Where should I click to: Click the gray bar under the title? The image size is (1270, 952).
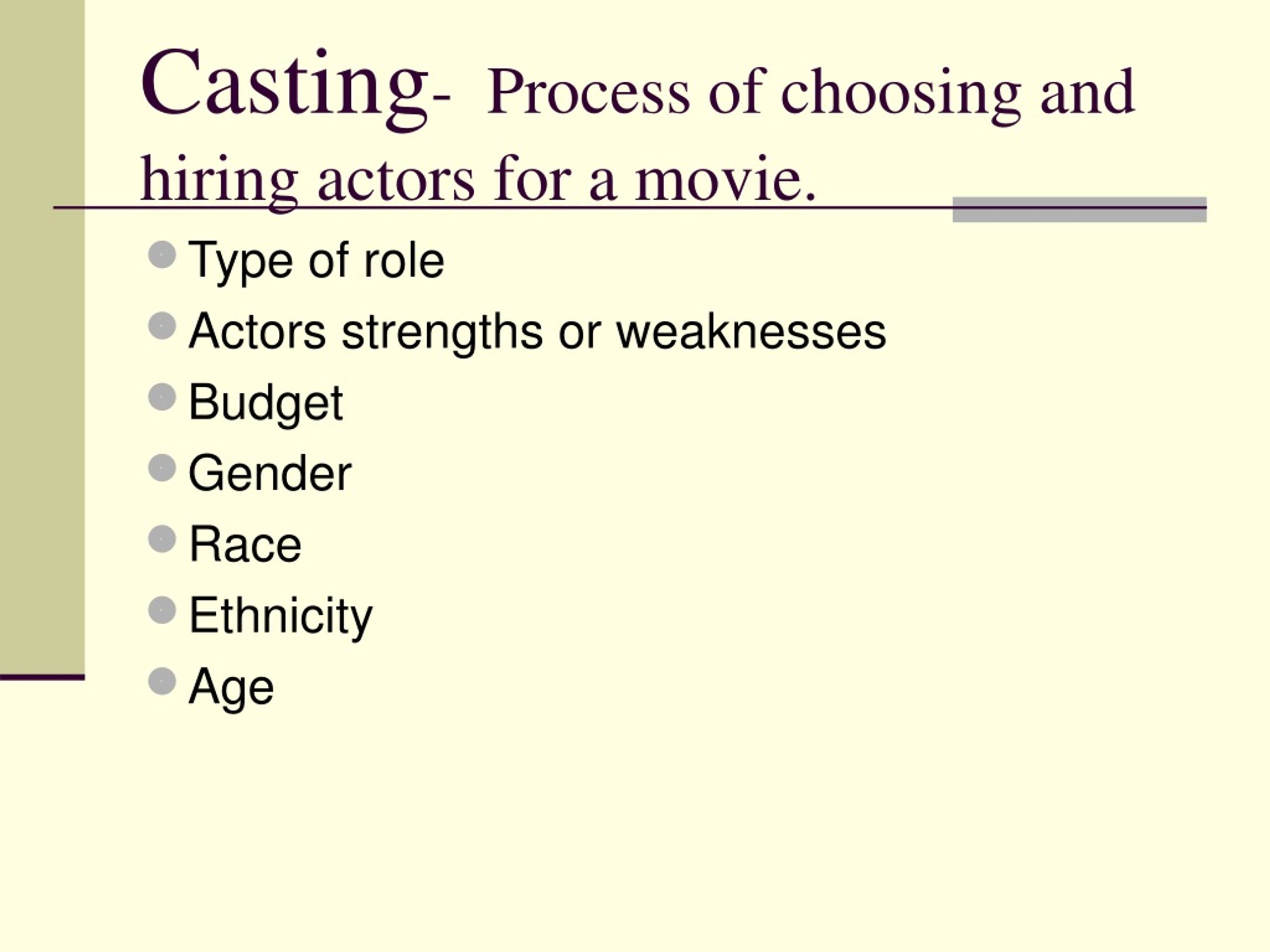(1079, 209)
